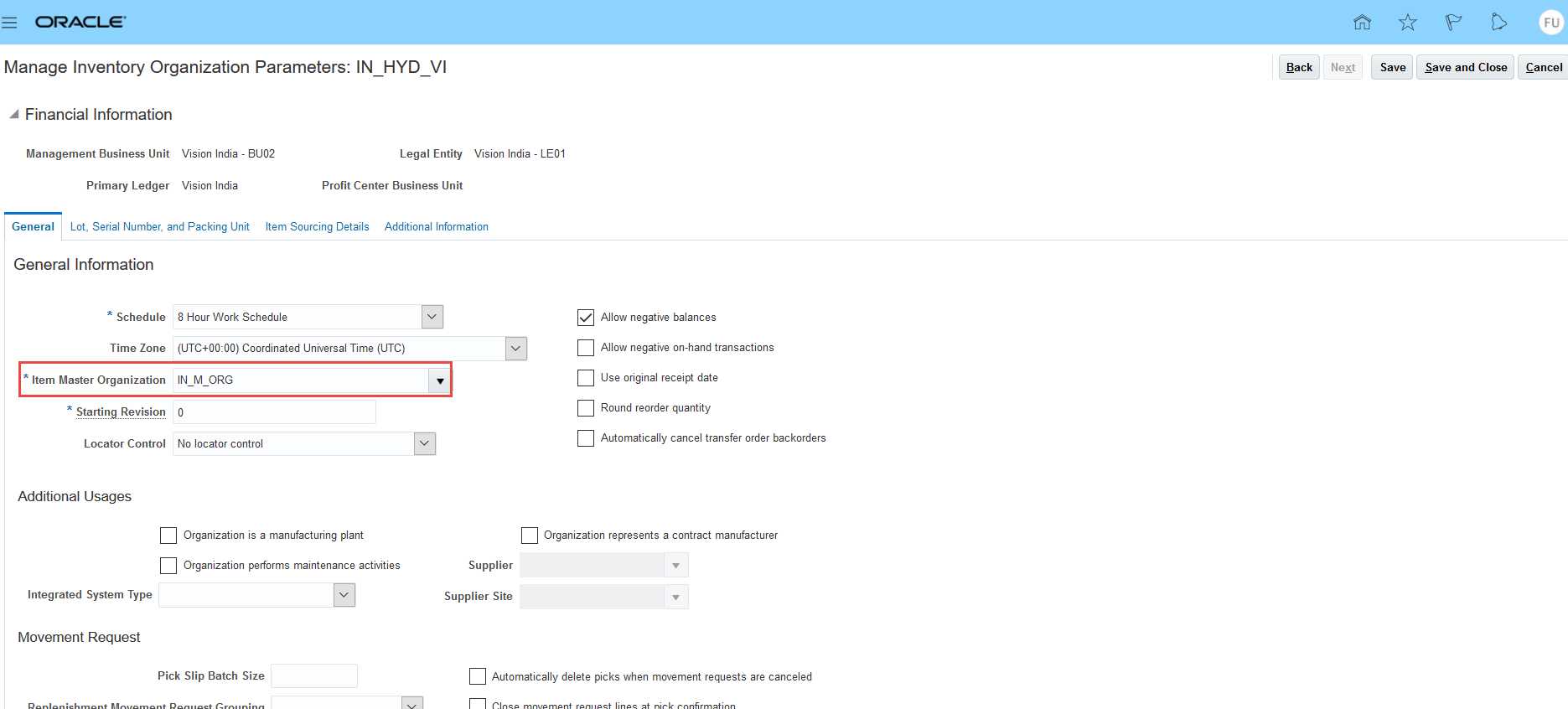Image resolution: width=1568 pixels, height=709 pixels.
Task: Click the Profit Center Business Unit label
Action: point(392,186)
